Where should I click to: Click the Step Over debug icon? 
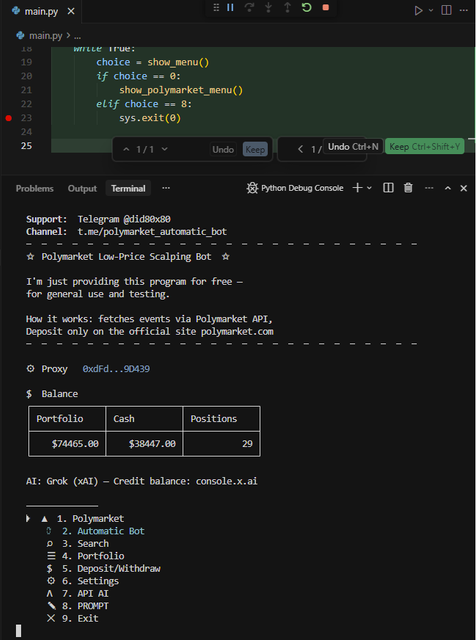[249, 7]
